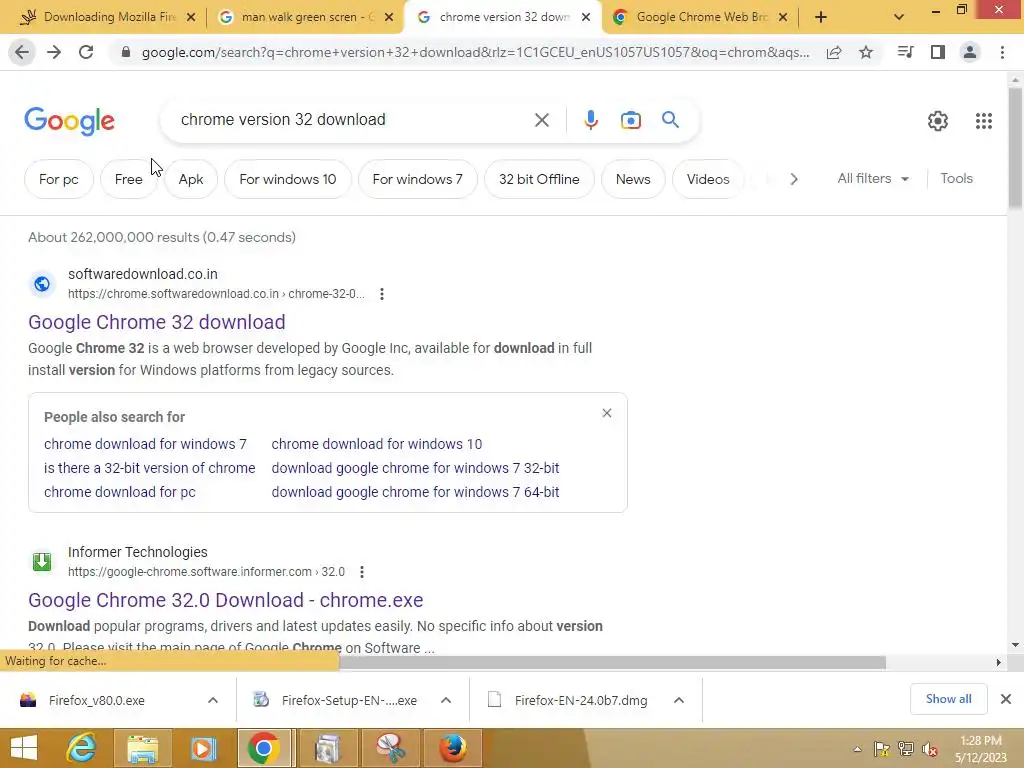
Task: Click download google chrome for windows 7 64-bit
Action: tap(415, 492)
